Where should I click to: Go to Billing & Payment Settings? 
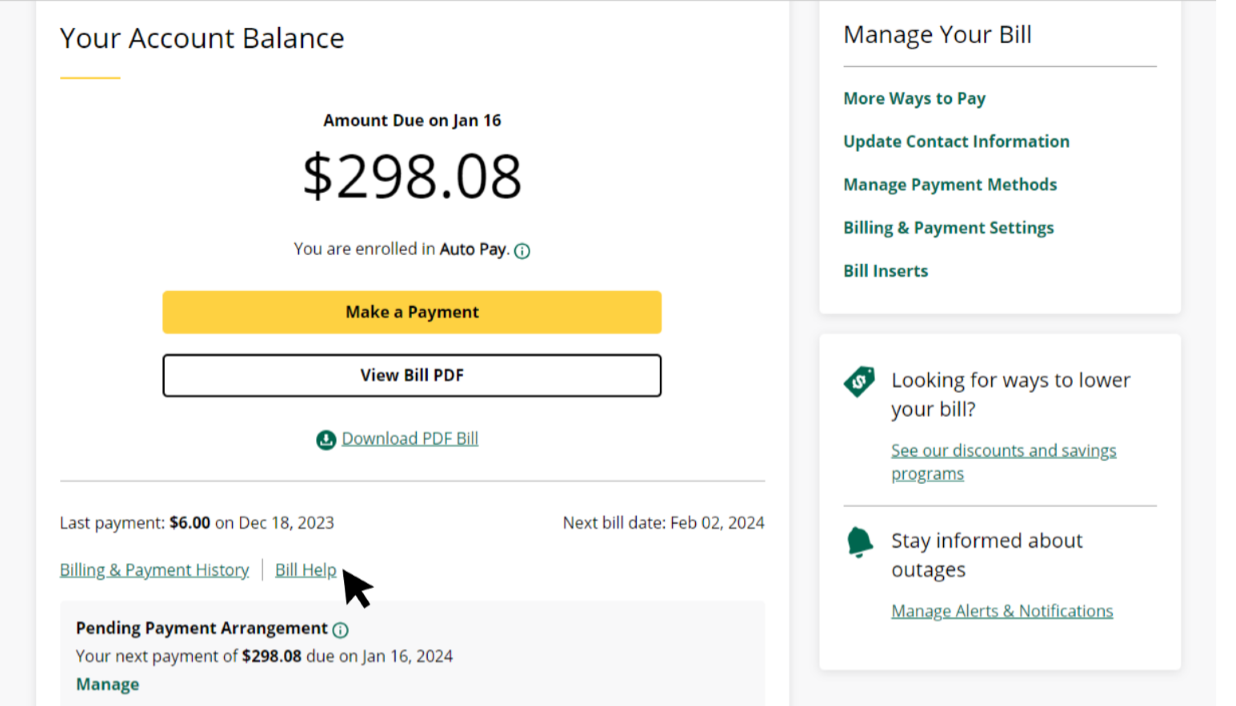coord(948,228)
